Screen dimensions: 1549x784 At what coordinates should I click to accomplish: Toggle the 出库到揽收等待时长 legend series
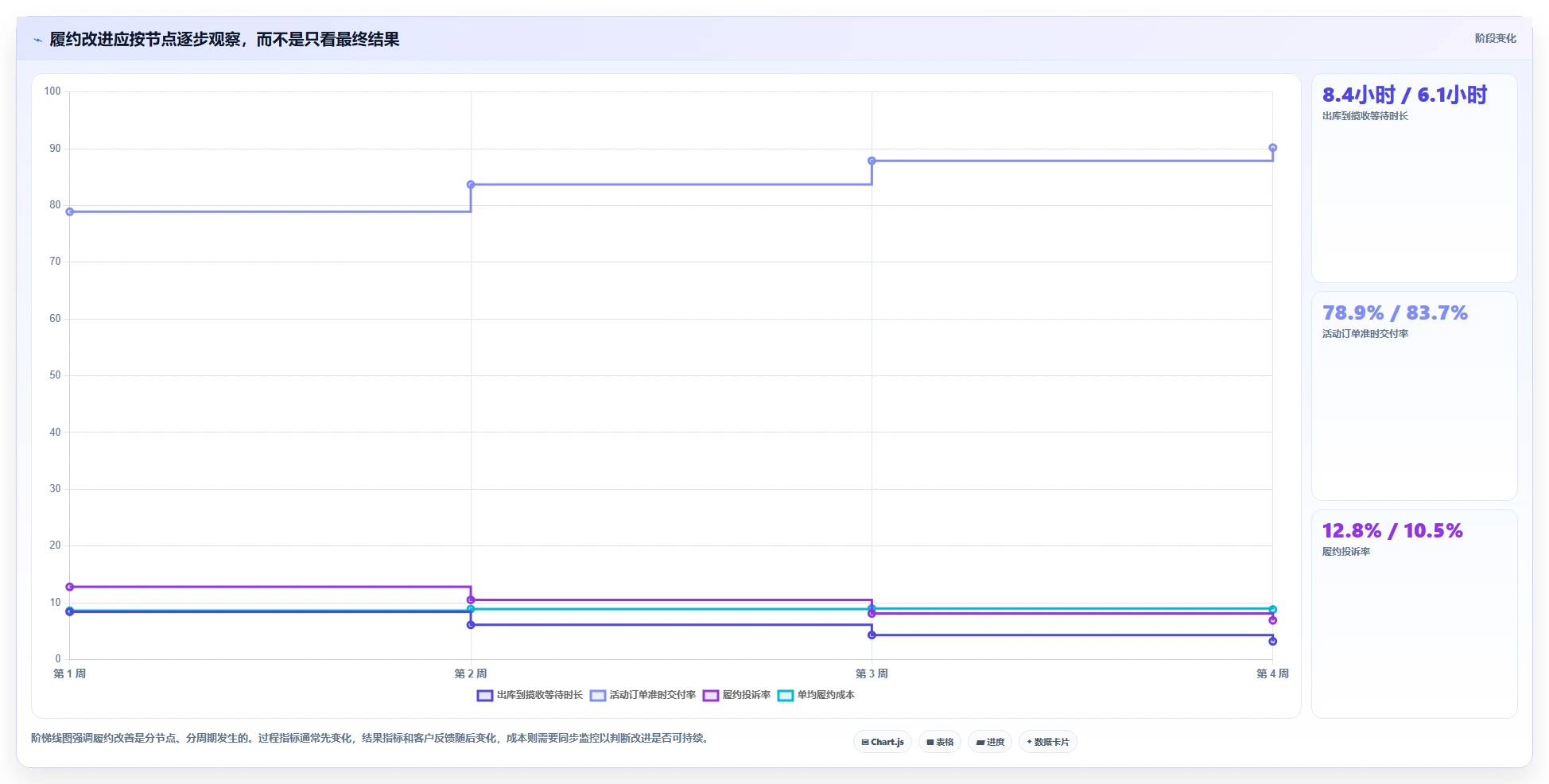click(x=530, y=695)
